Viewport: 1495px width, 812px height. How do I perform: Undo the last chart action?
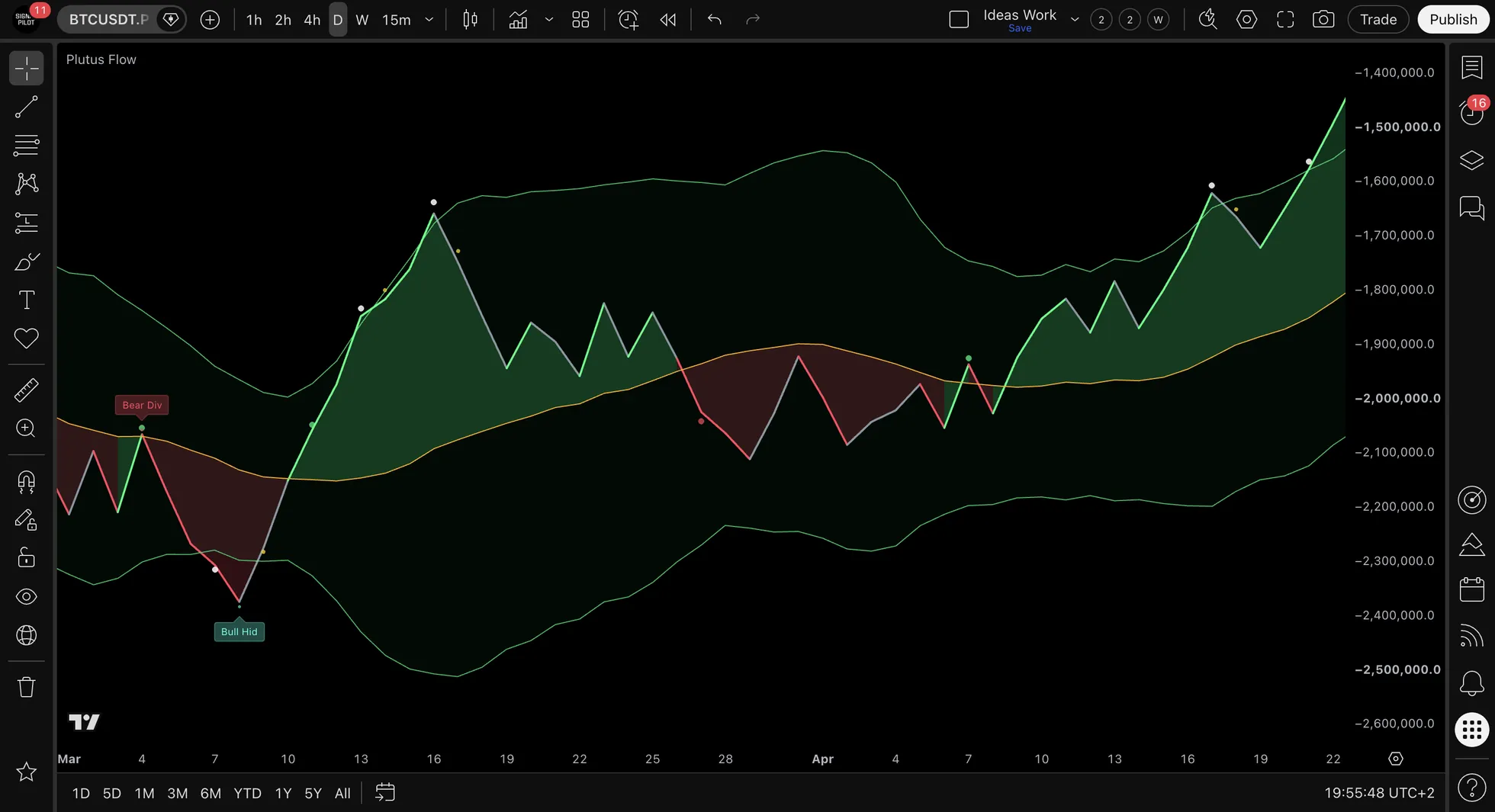click(715, 20)
